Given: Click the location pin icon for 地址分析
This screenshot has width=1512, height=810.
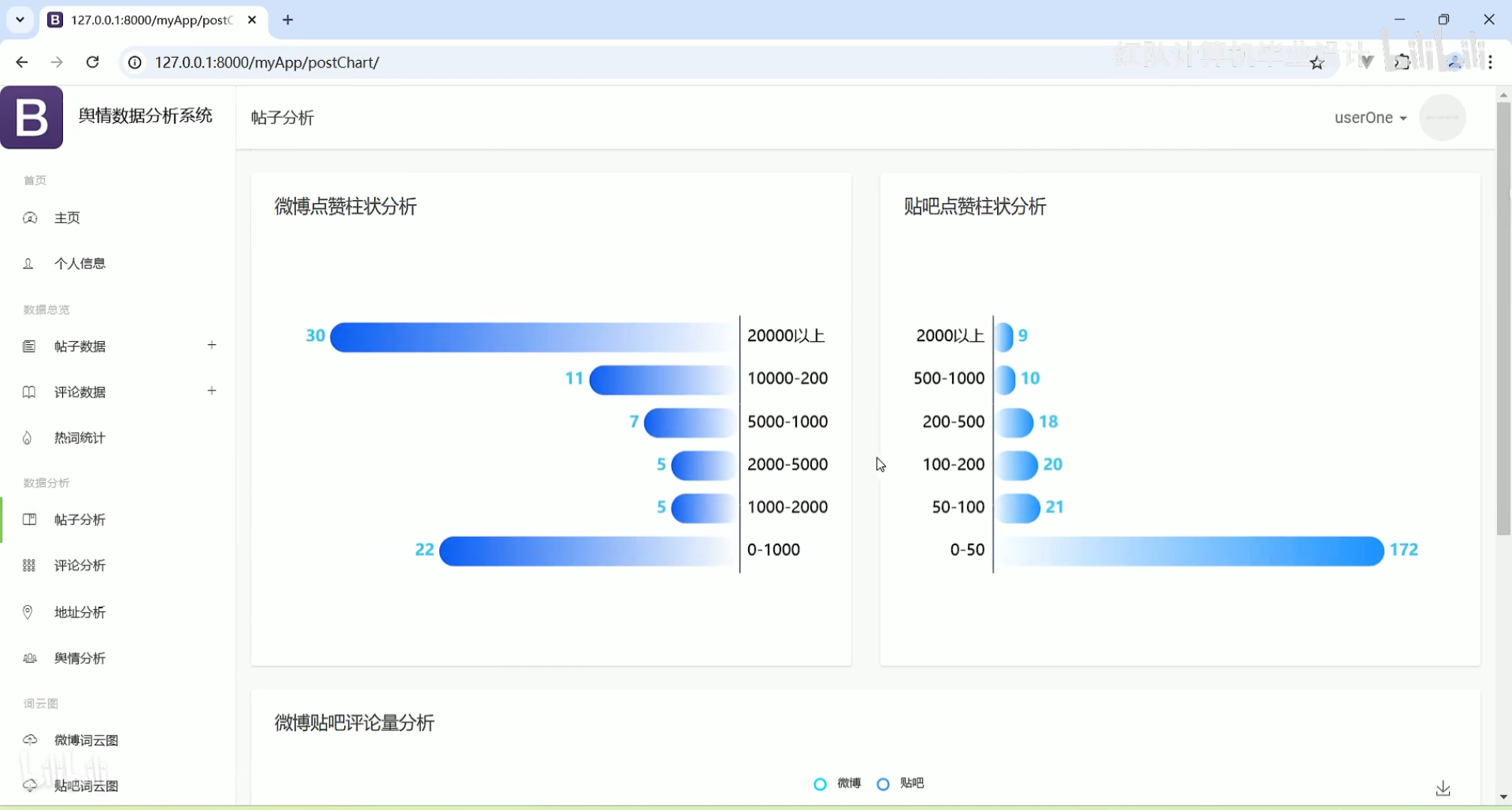Looking at the screenshot, I should [28, 612].
